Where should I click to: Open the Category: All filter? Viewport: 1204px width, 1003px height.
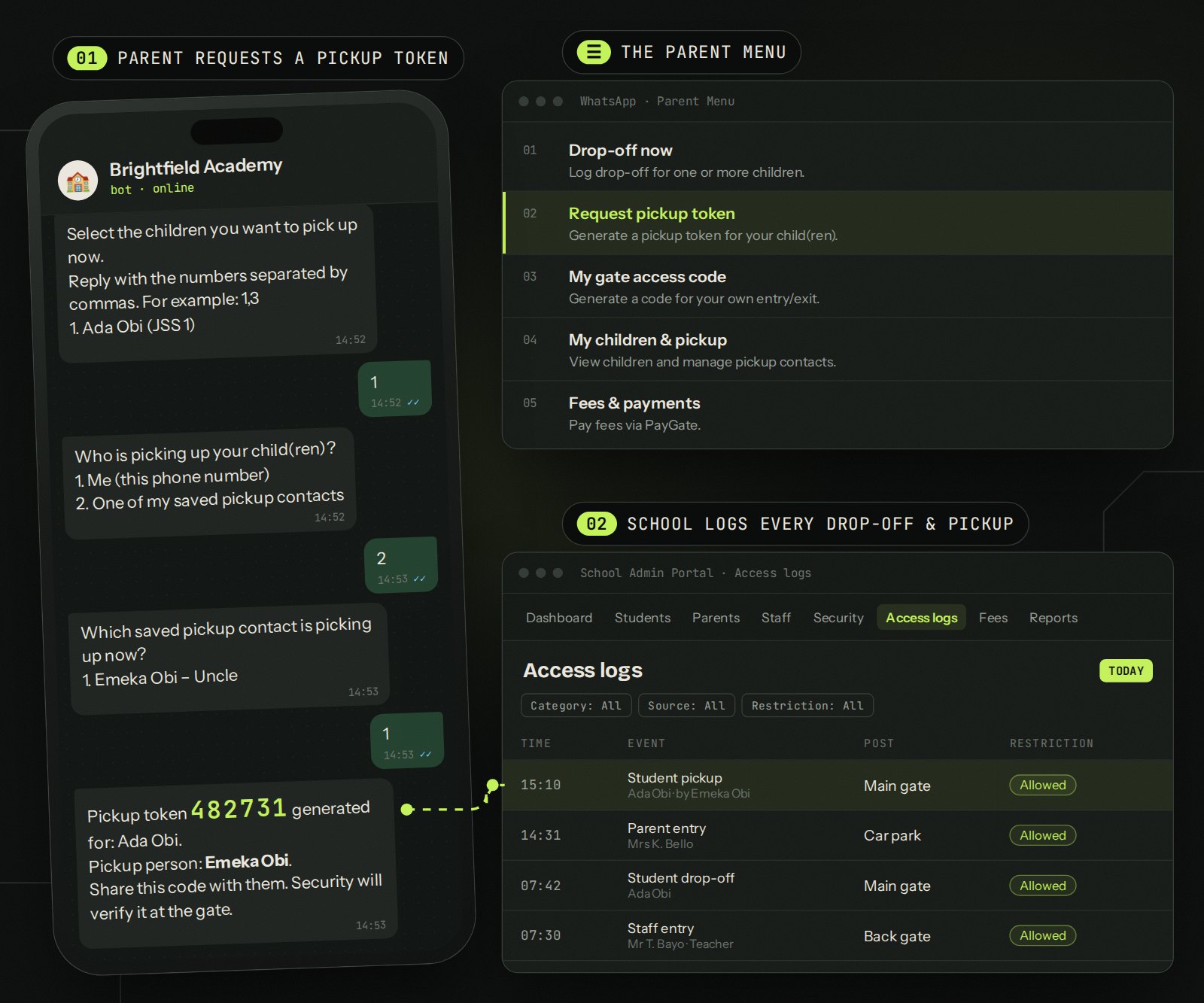pos(576,706)
